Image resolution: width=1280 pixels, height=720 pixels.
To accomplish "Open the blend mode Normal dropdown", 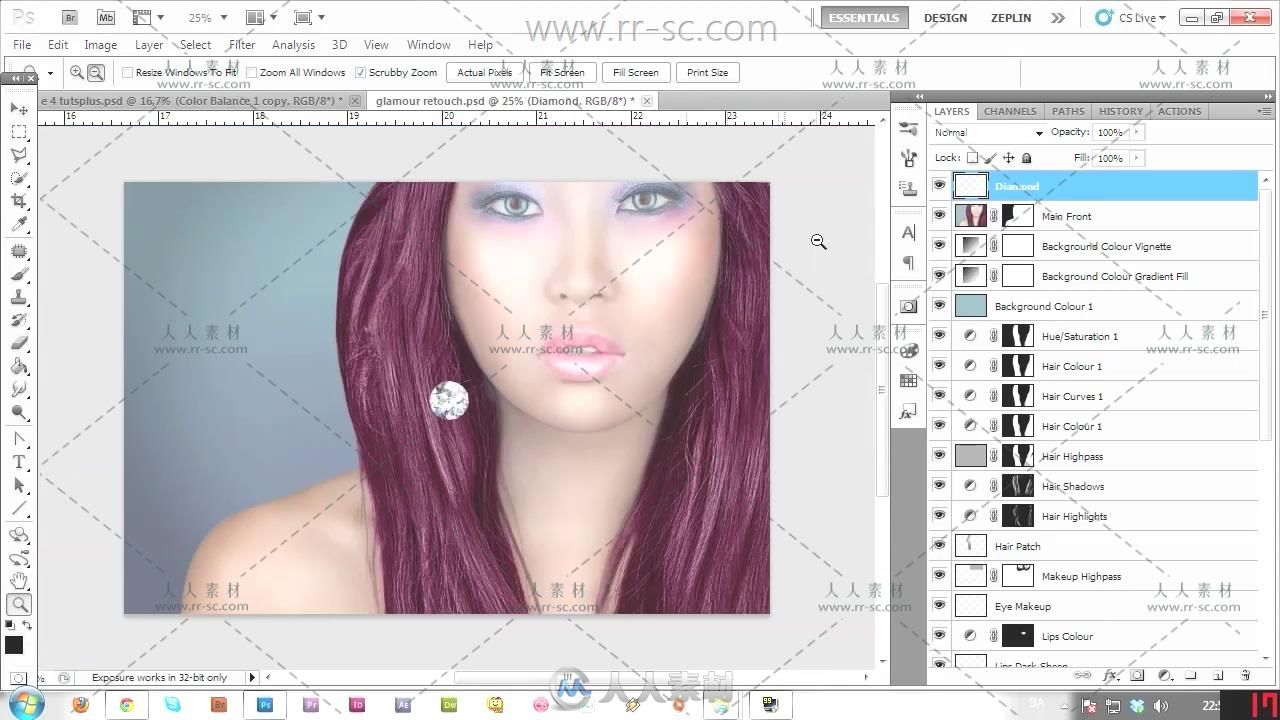I will coord(988,132).
